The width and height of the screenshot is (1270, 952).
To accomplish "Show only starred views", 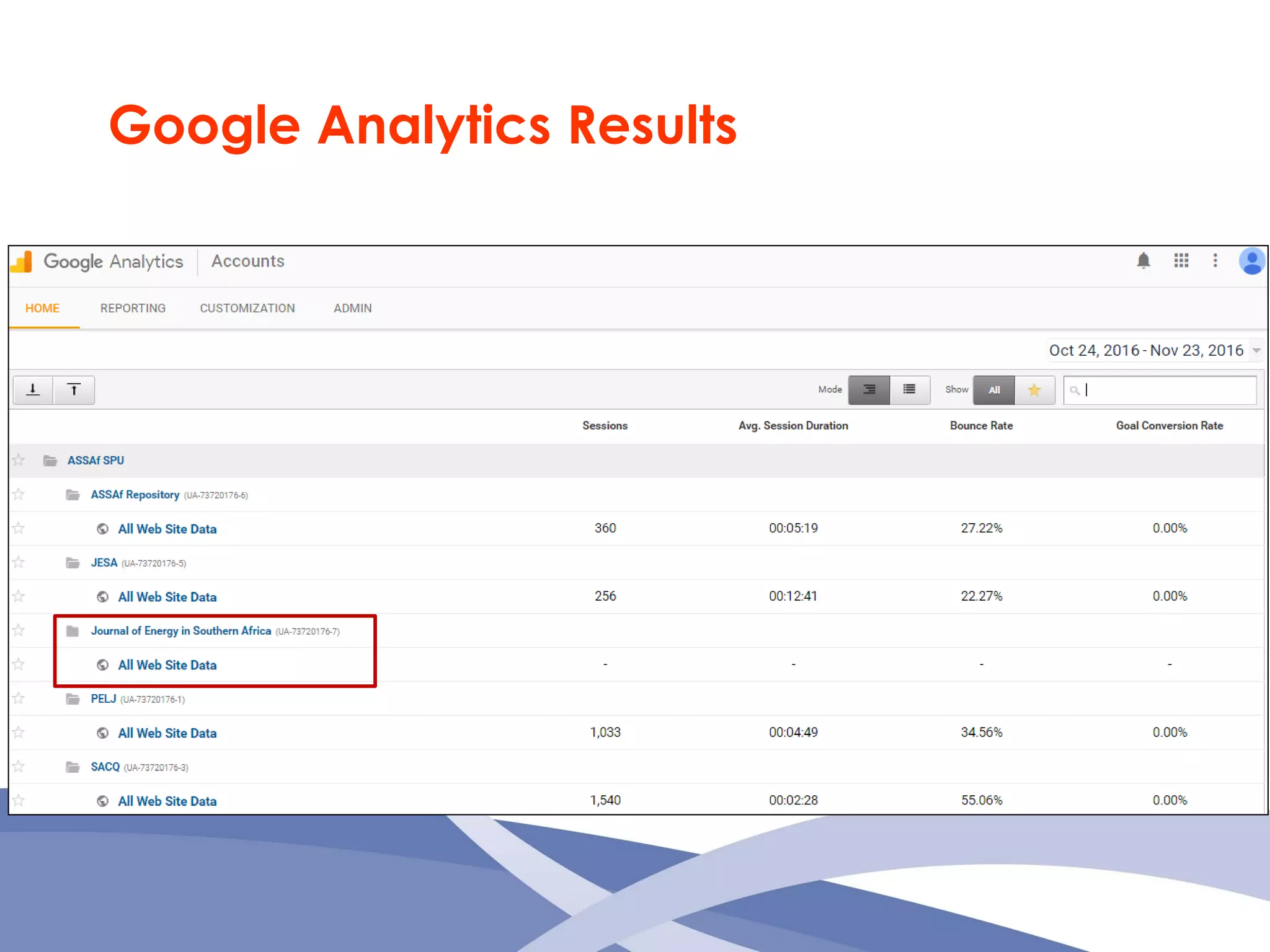I will pos(1034,390).
